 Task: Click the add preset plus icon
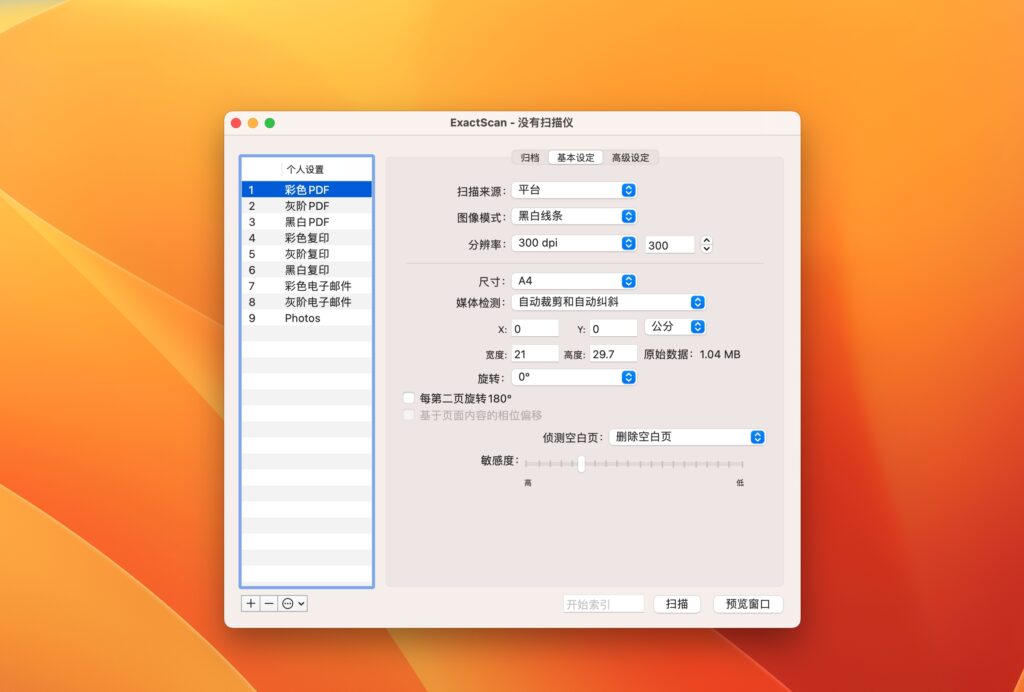tap(250, 603)
